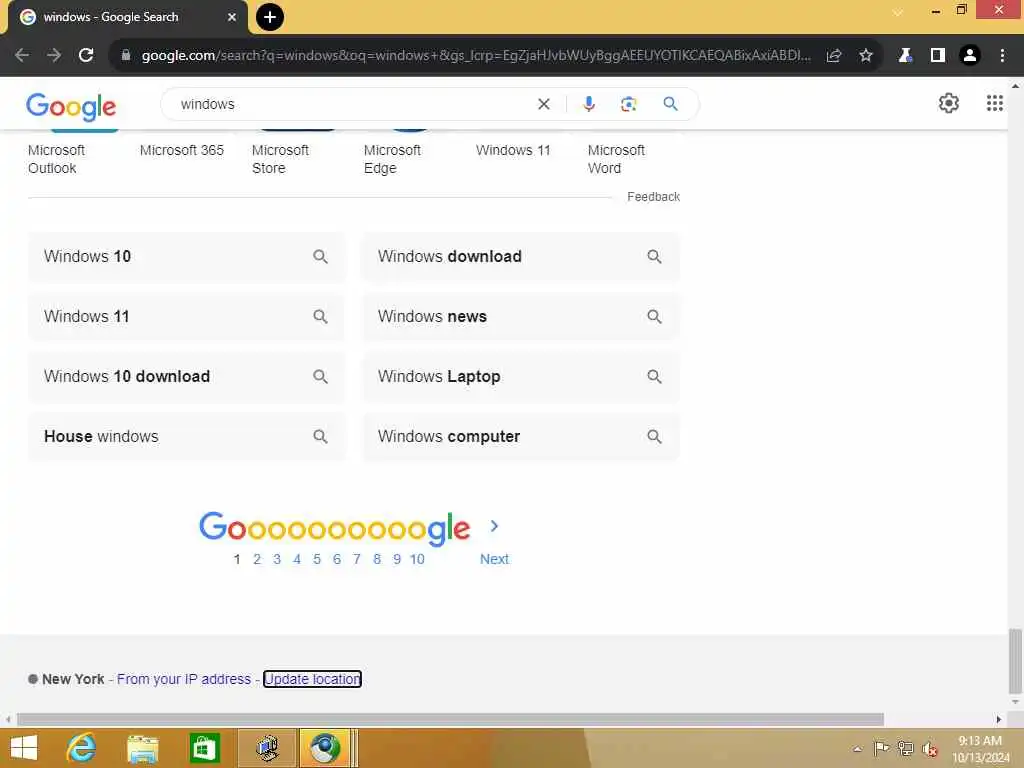The height and width of the screenshot is (768, 1024).
Task: Go to results page 10
Action: 417,560
